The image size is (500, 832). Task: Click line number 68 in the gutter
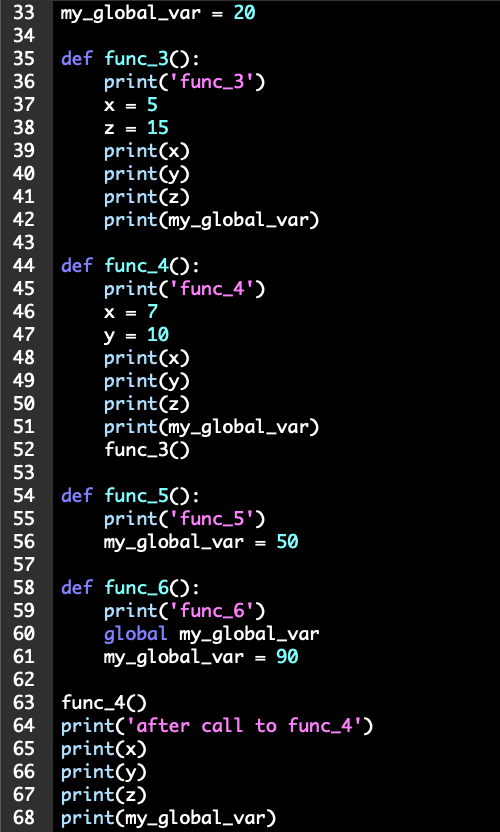coord(24,818)
